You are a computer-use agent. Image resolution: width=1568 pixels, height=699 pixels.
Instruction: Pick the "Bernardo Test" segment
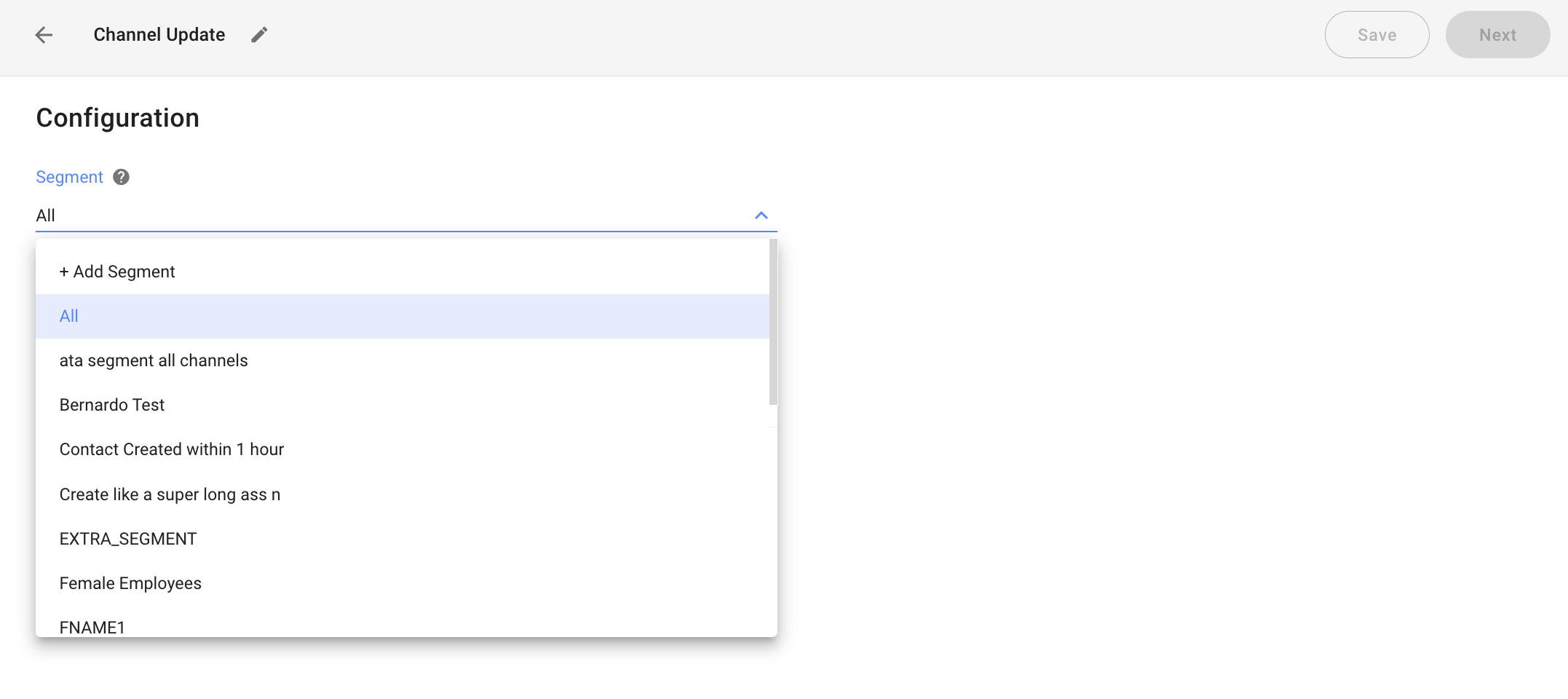tap(112, 405)
